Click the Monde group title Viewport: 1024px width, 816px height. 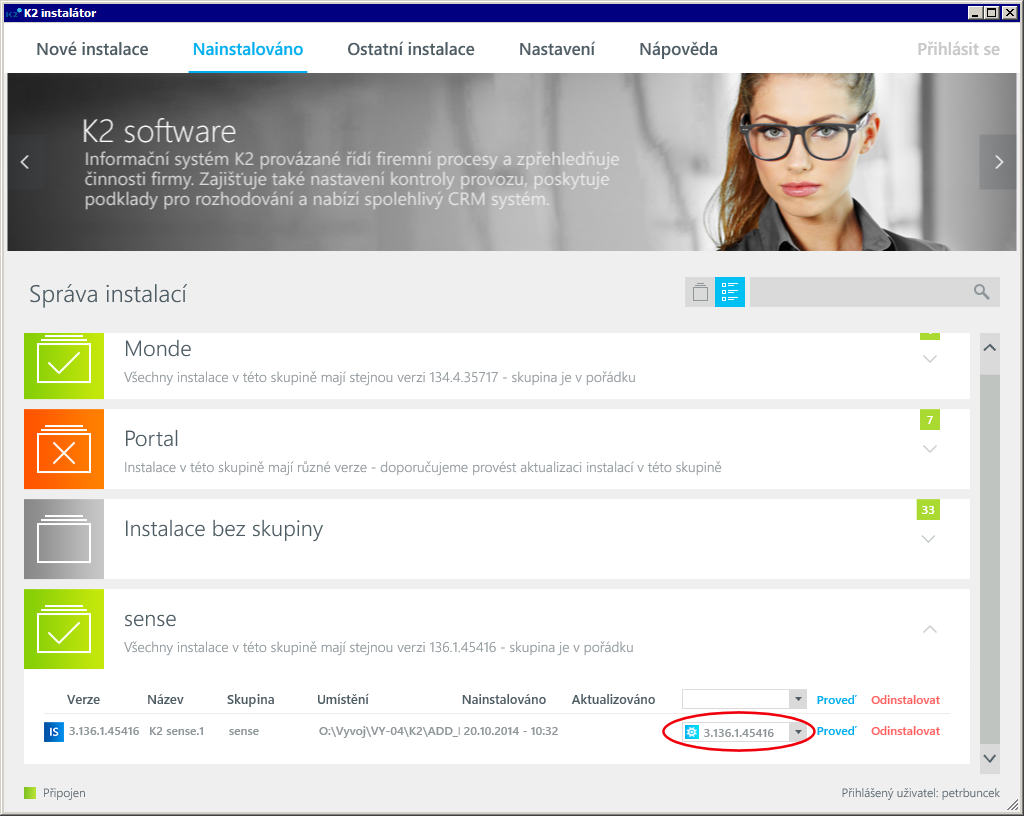[157, 349]
